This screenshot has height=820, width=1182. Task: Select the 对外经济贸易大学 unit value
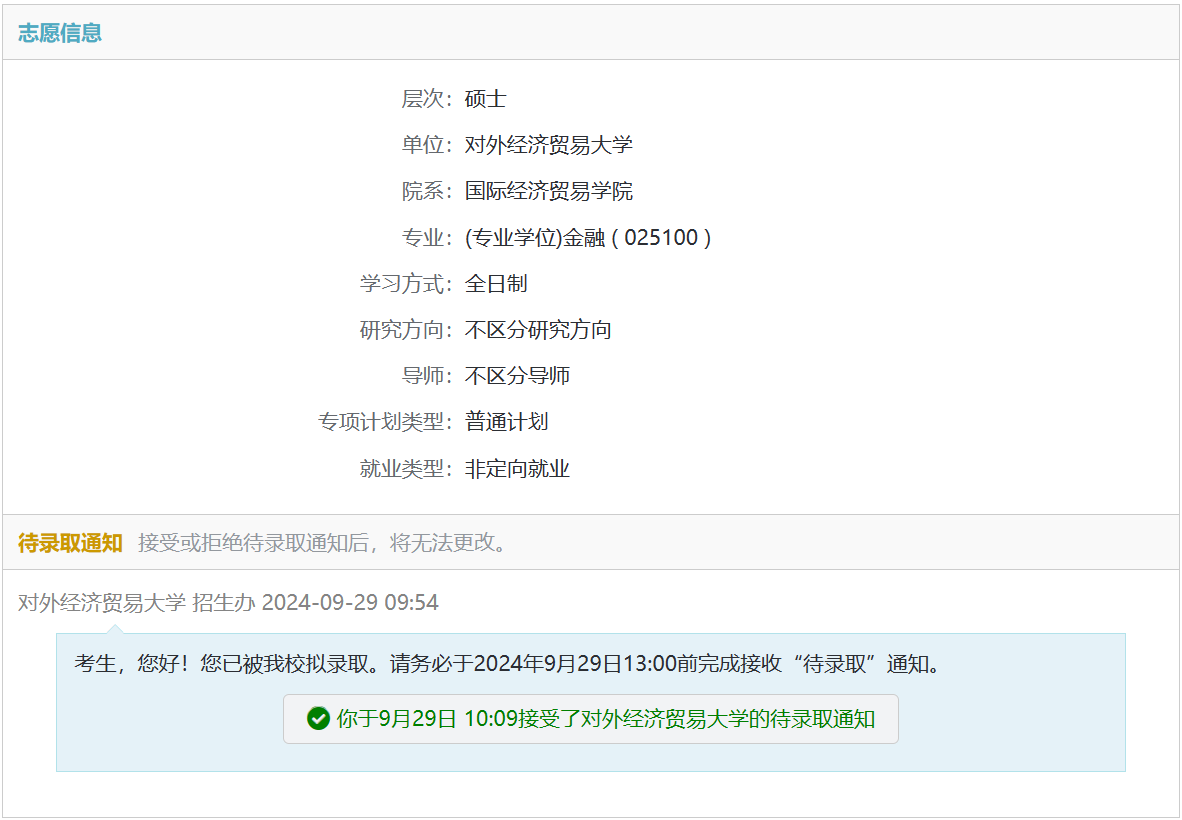click(x=548, y=145)
